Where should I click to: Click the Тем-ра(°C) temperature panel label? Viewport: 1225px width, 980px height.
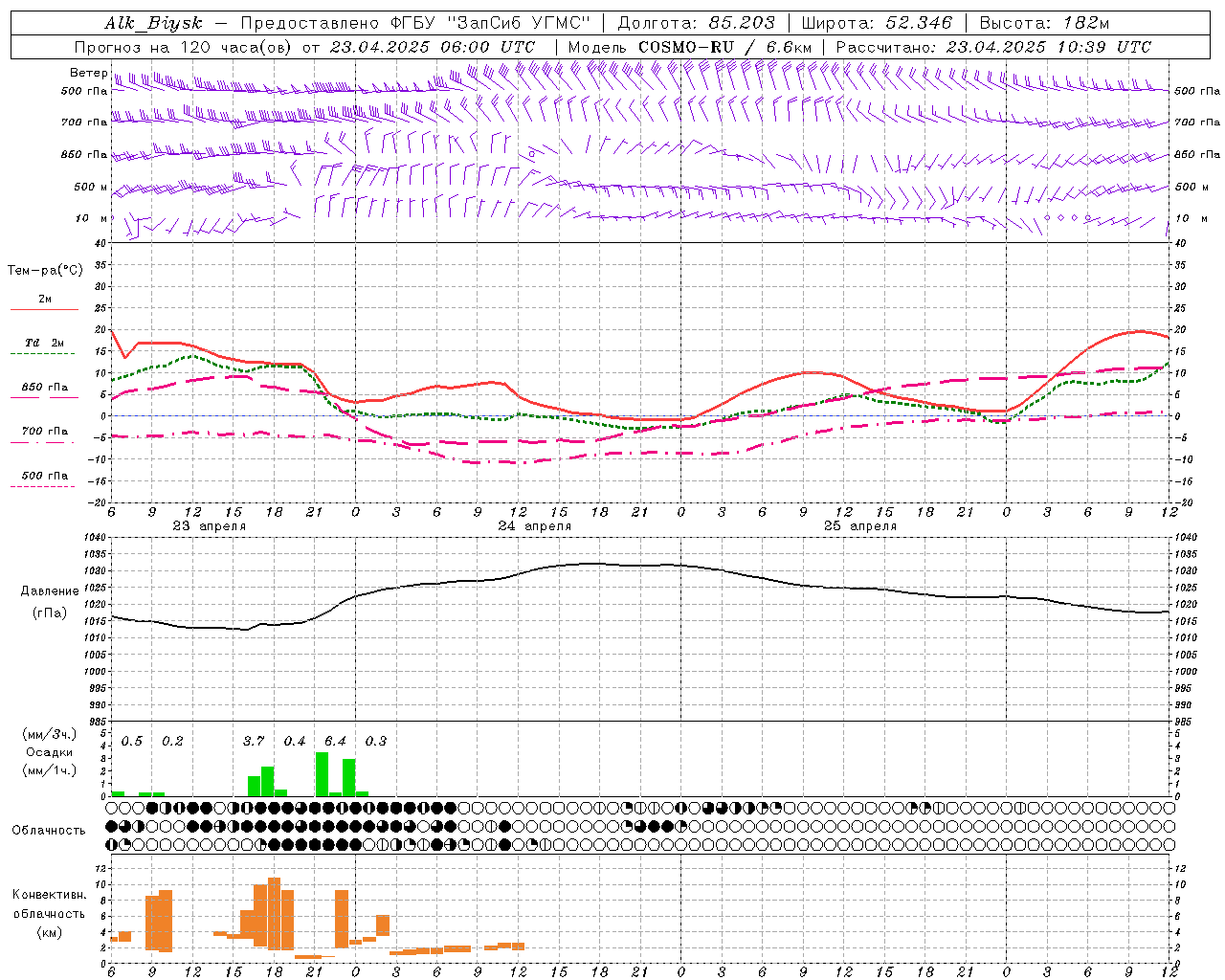(45, 271)
